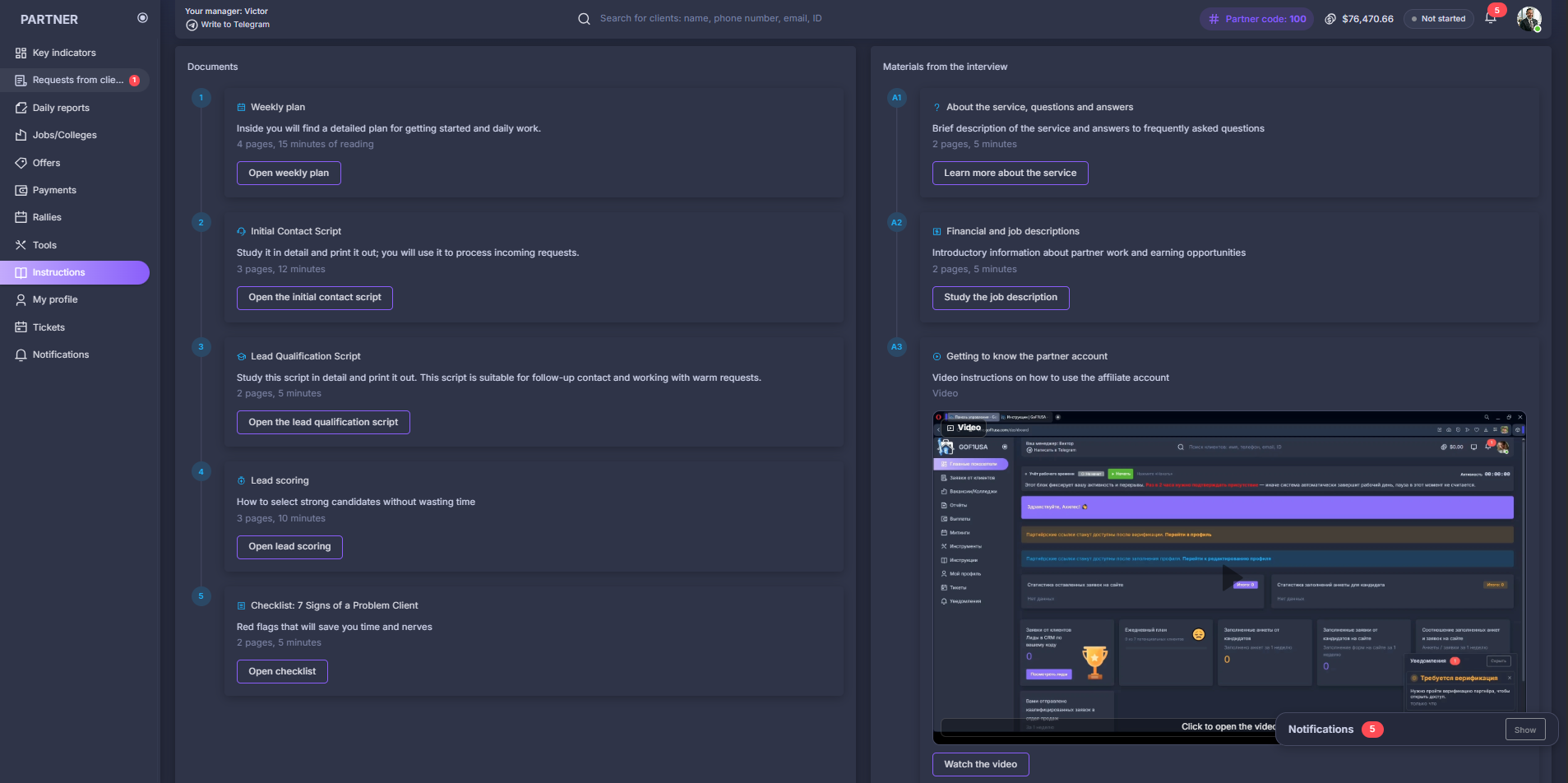Open Requests from clients menu item
Viewport: 1568px width, 783px height.
pos(77,80)
